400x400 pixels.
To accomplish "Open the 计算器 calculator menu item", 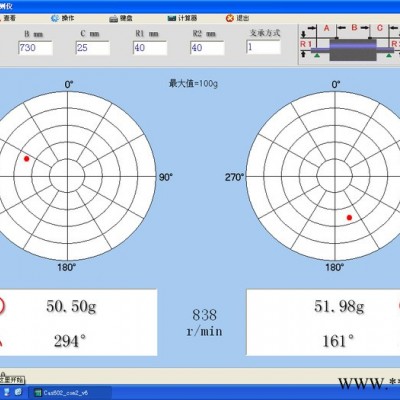I will pos(182,18).
